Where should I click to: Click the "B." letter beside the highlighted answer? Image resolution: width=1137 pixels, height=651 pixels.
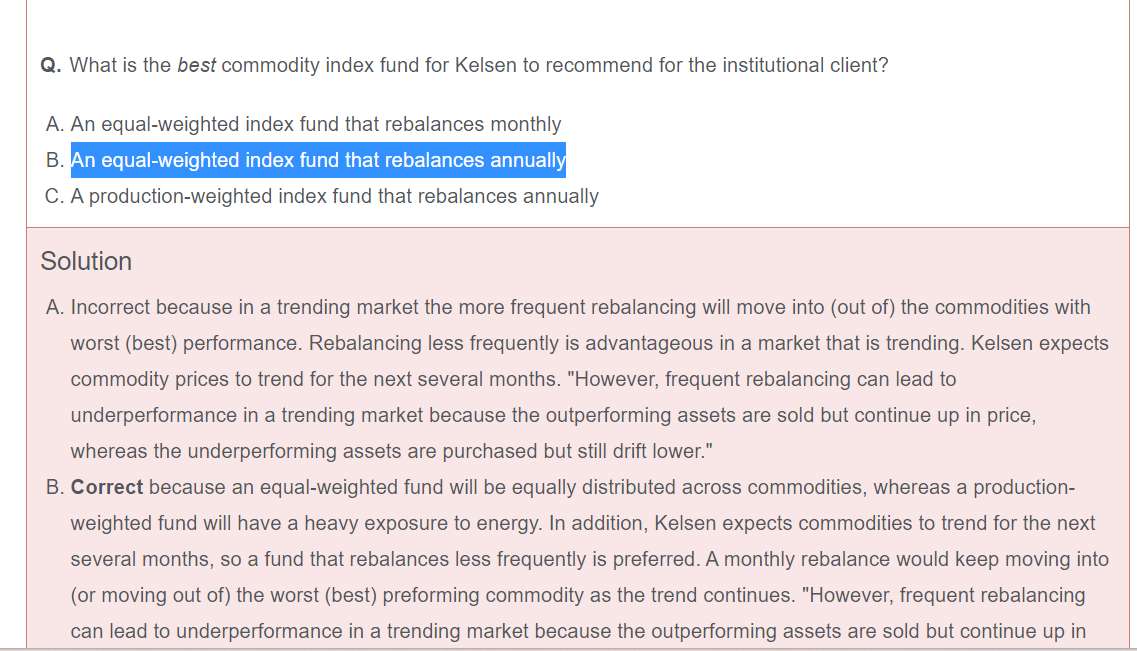coord(56,161)
